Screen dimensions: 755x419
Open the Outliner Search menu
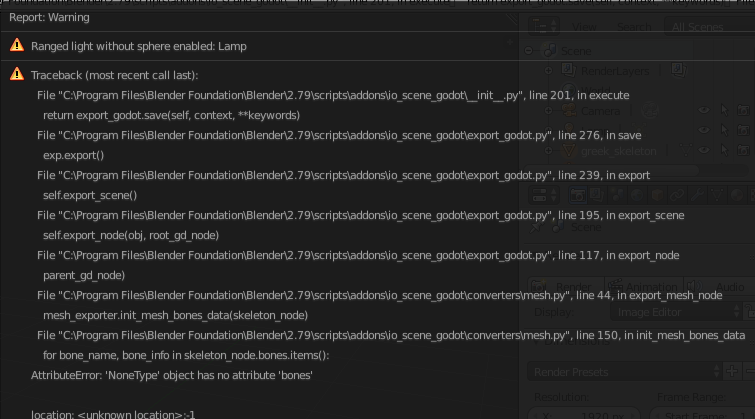tap(634, 27)
